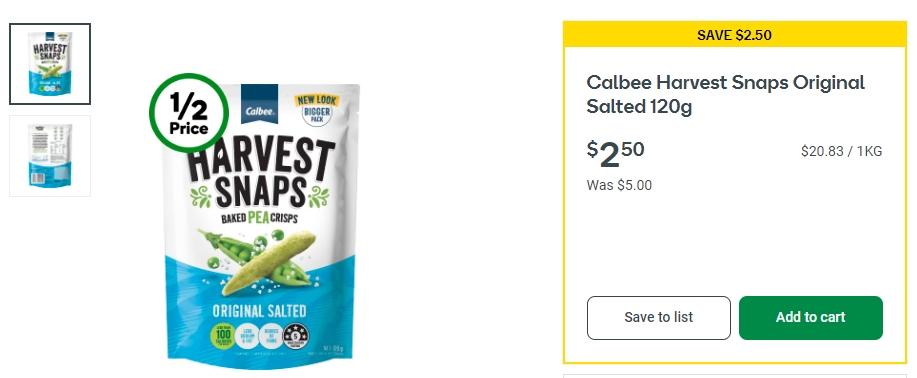Image resolution: width=917 pixels, height=378 pixels.
Task: Click the green half price badge
Action: point(189,113)
